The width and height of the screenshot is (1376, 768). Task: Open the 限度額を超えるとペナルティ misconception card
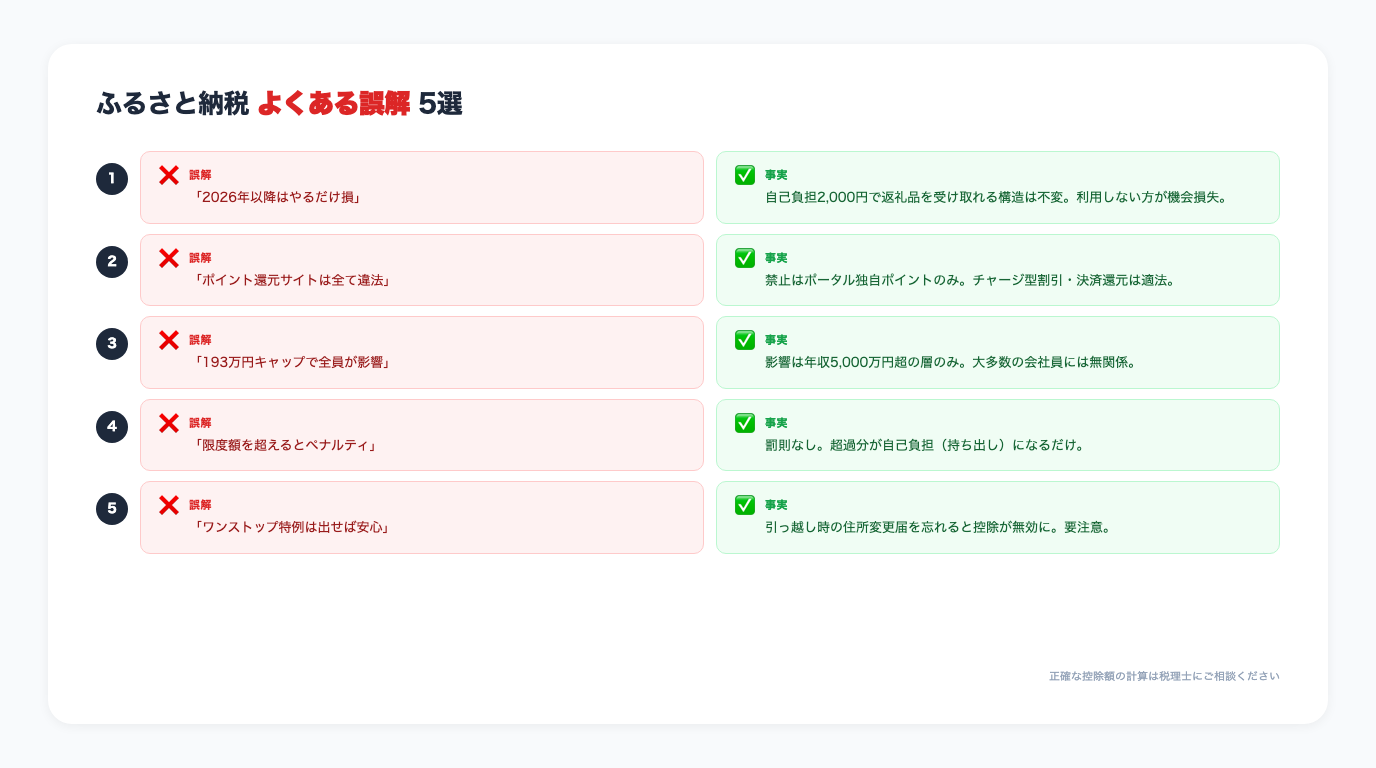pos(422,434)
